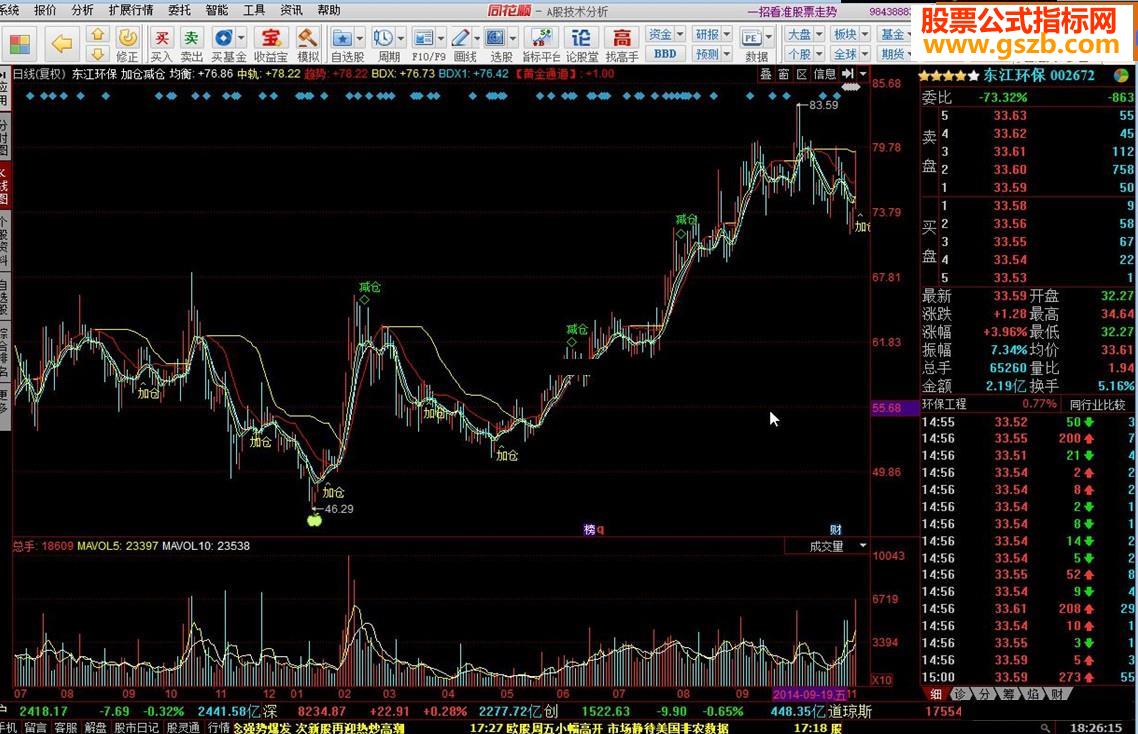Image resolution: width=1138 pixels, height=734 pixels.
Task: Click the 环保工程 sector label
Action: pos(944,404)
